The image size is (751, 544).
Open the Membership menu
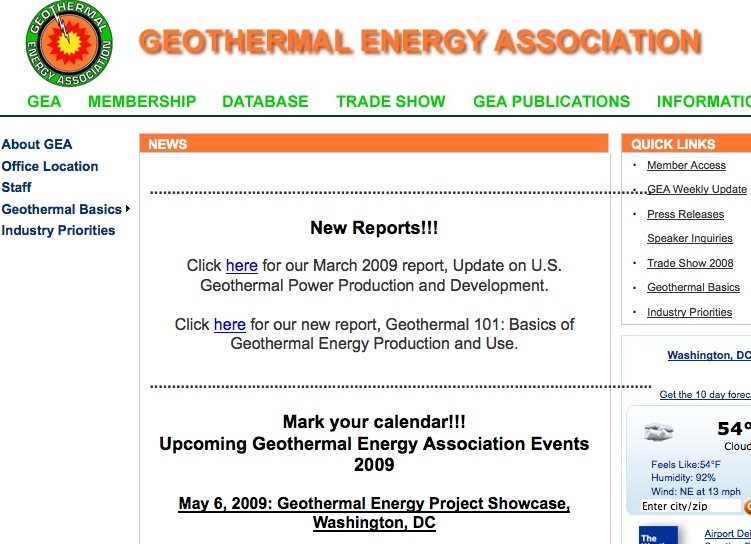tap(142, 101)
